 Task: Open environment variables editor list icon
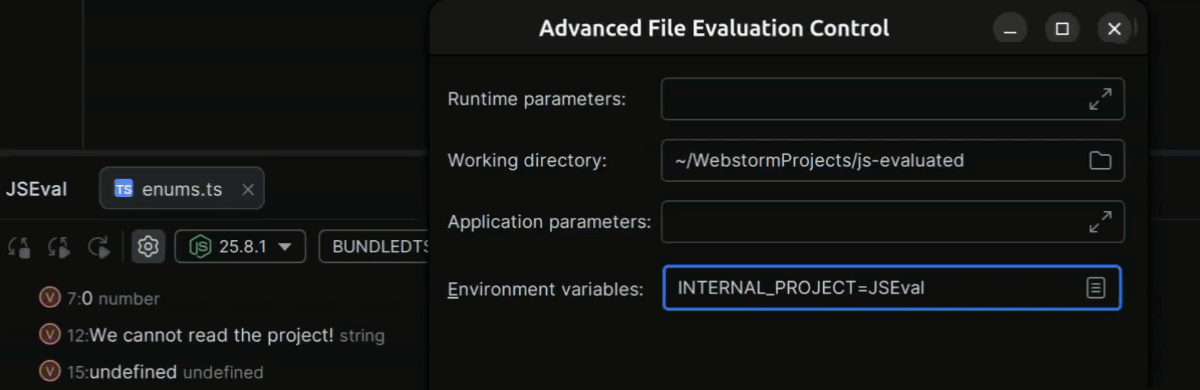[1096, 288]
